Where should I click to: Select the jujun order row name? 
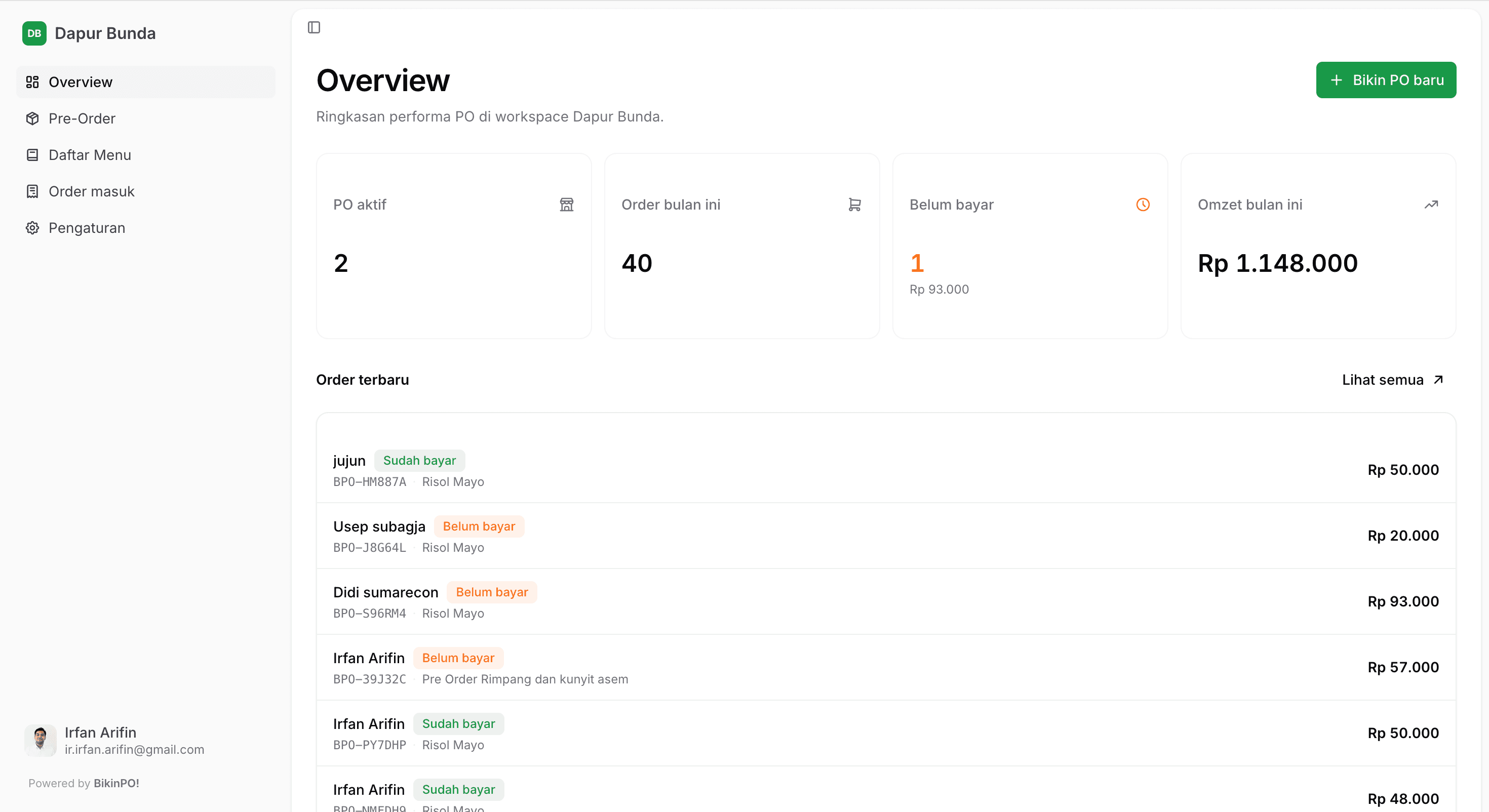(349, 461)
